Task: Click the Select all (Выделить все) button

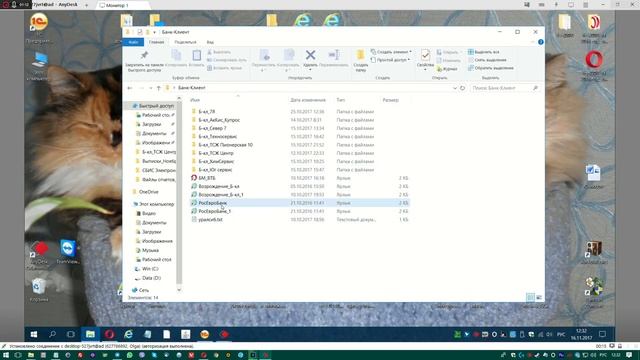Action: pyautogui.click(x=484, y=52)
